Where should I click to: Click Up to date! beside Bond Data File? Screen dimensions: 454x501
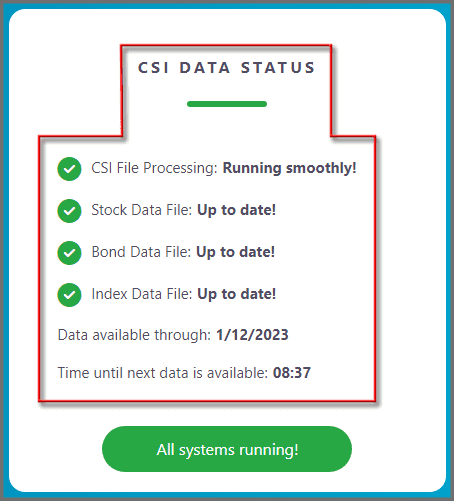coord(235,252)
